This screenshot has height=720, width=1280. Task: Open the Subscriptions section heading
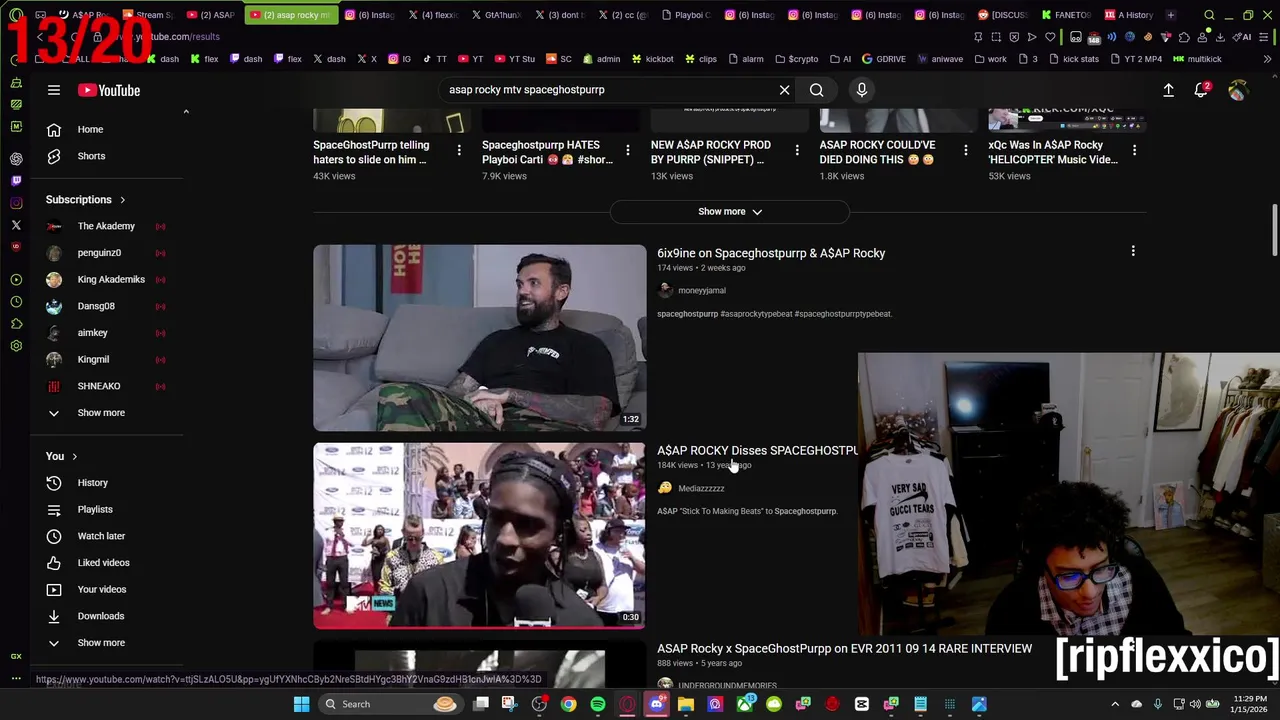[x=85, y=200]
